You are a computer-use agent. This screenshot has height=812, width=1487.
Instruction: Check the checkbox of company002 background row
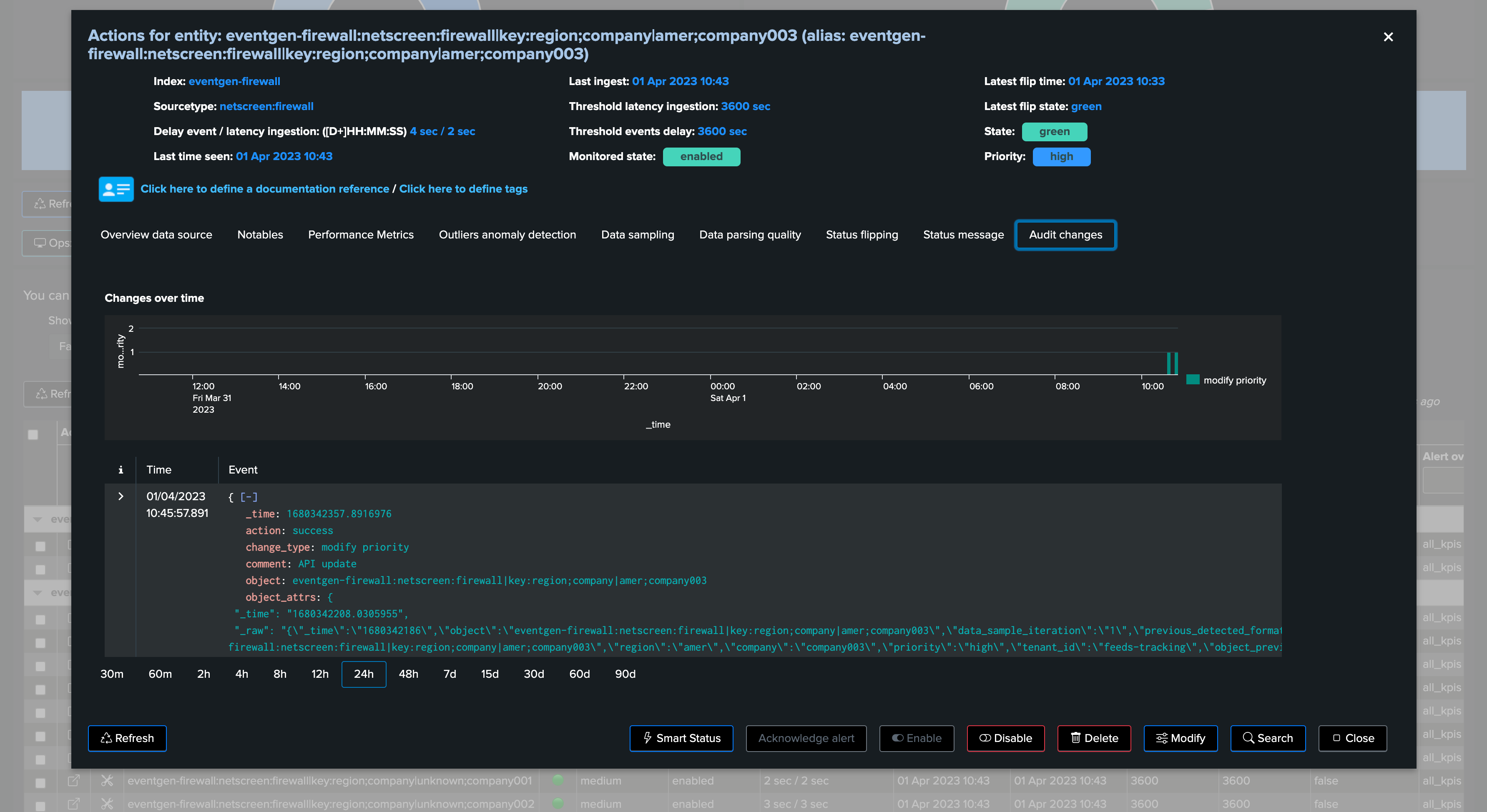coord(40,806)
